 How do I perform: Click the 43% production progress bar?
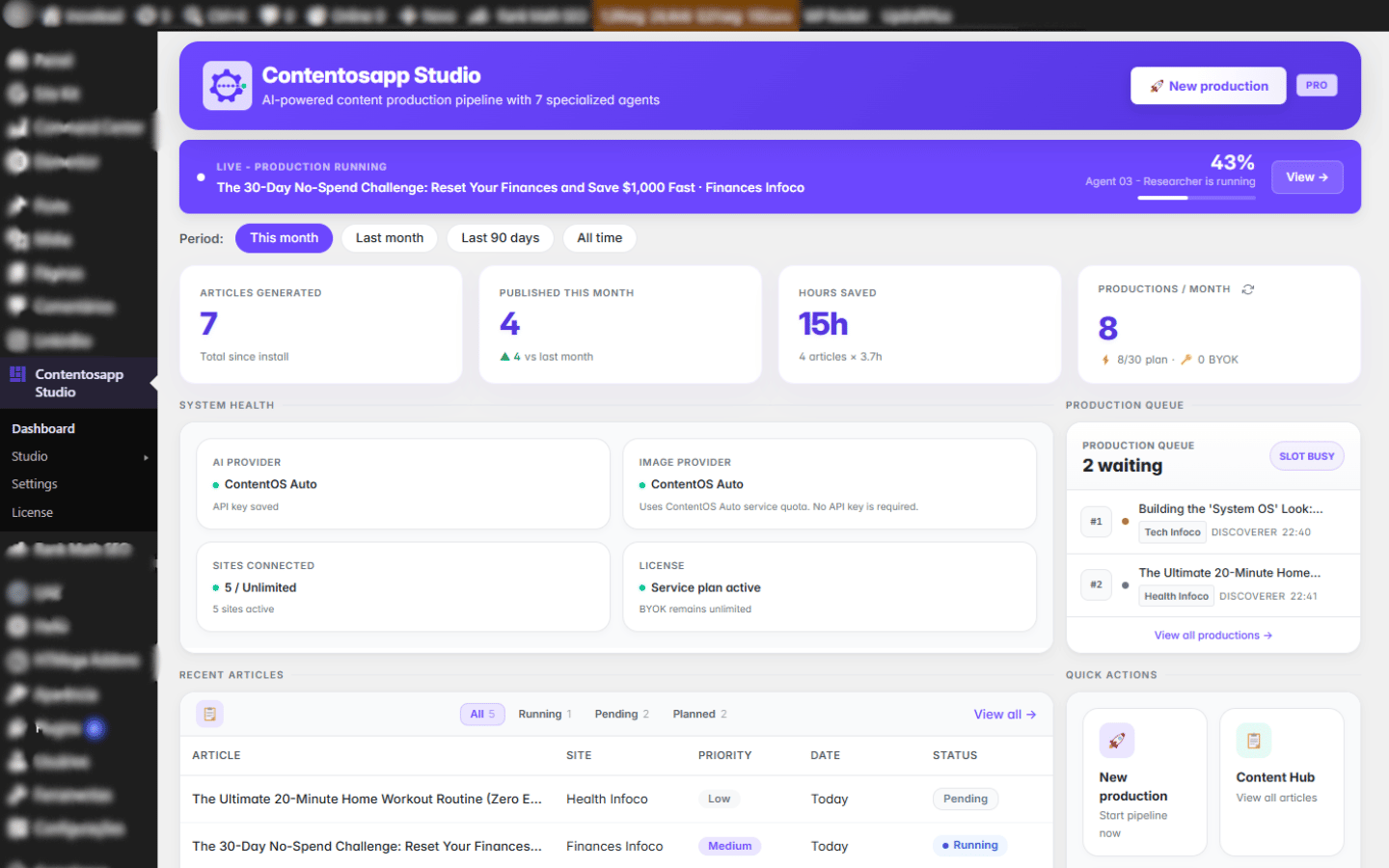pyautogui.click(x=1196, y=198)
